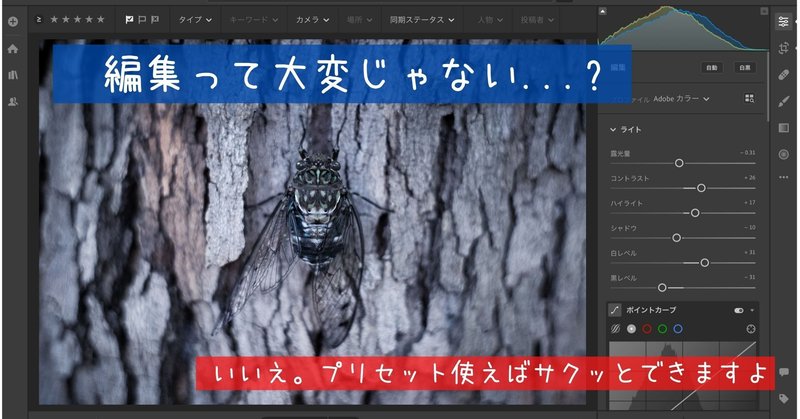The image size is (800, 419).
Task: Click the 露光量 value -0.31
Action: coord(748,153)
